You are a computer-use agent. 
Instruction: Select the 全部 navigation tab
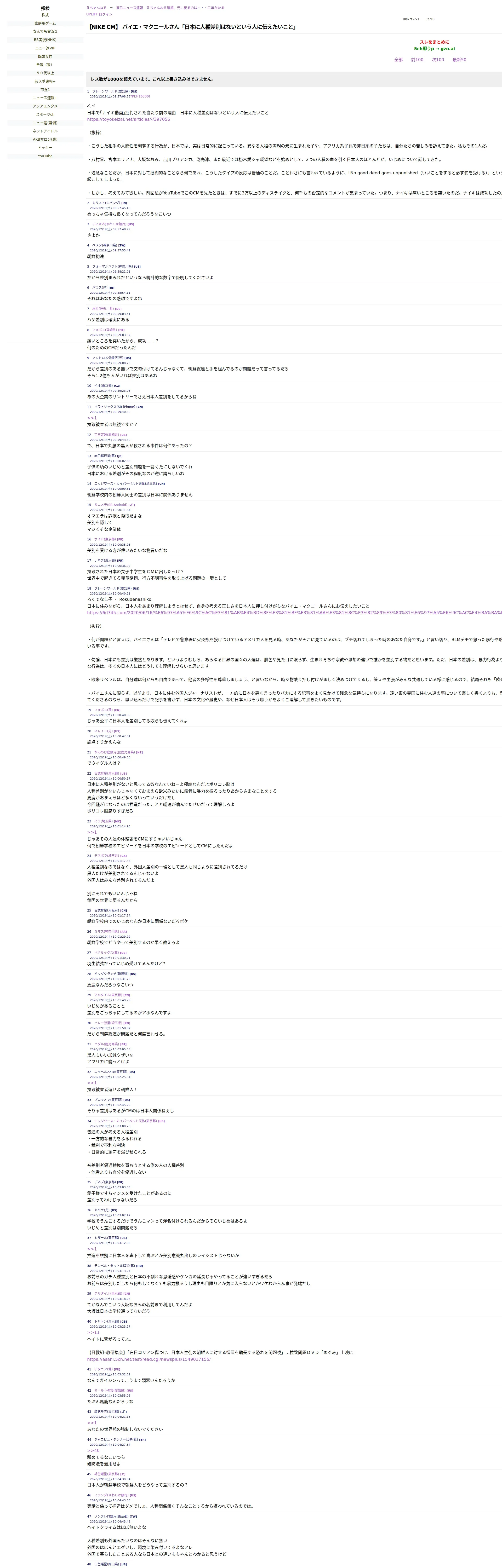pyautogui.click(x=398, y=60)
